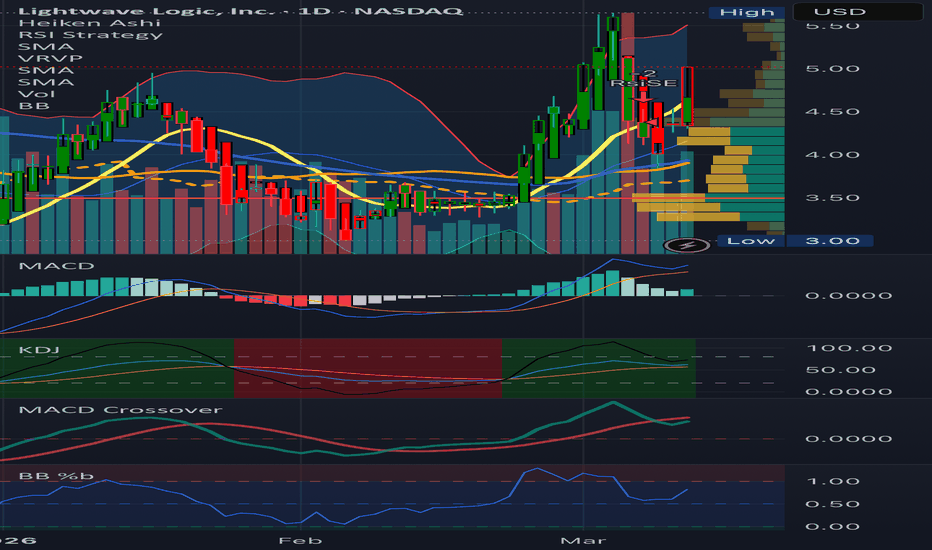
Task: Select the RsiSE strategy label on chart
Action: click(644, 83)
